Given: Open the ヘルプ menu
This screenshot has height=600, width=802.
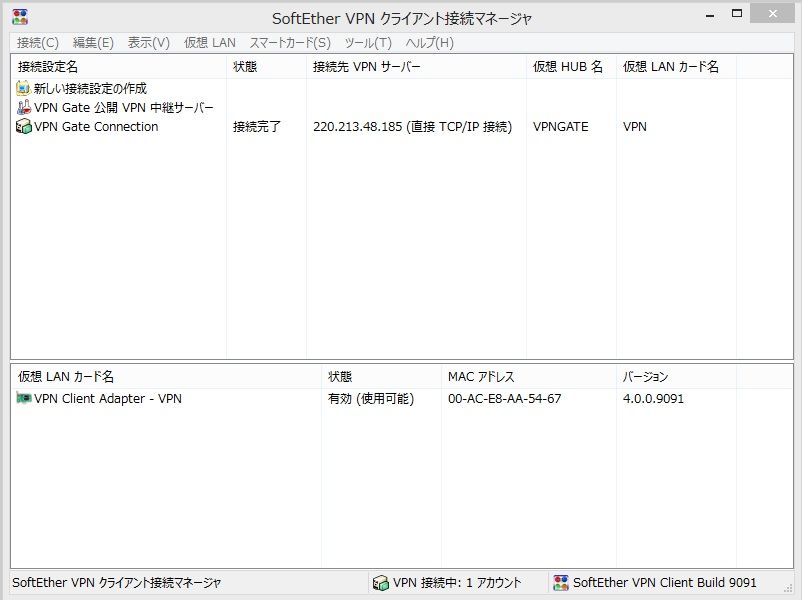Looking at the screenshot, I should pos(427,42).
